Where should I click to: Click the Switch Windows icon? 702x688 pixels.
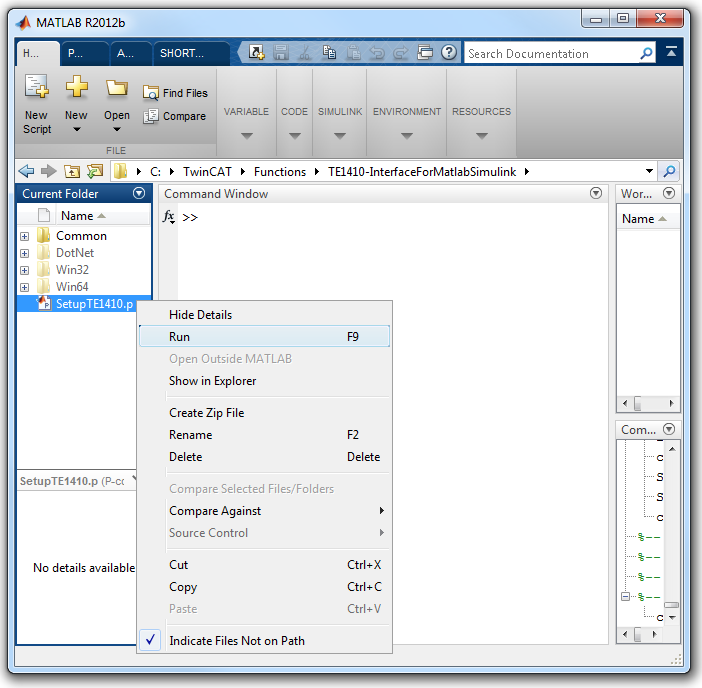tap(425, 53)
